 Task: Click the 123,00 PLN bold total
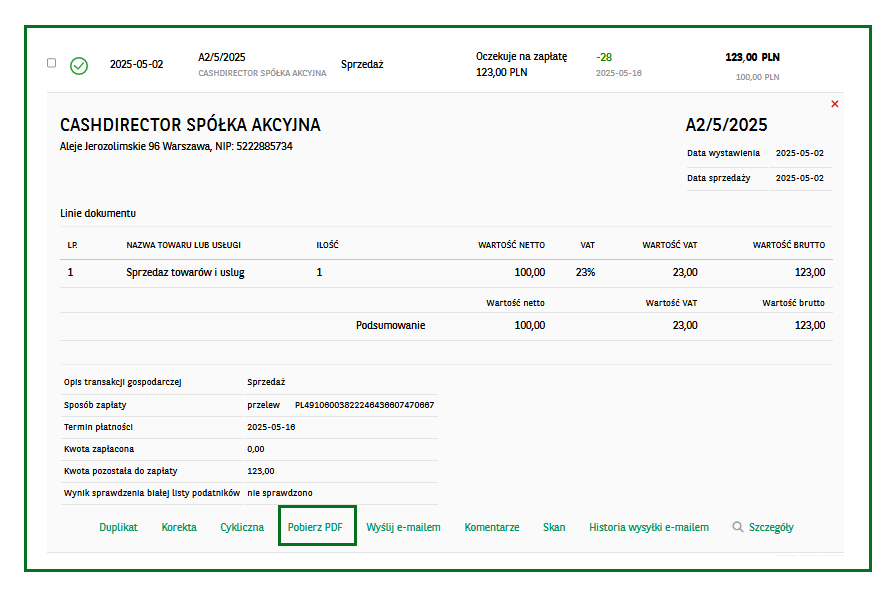coord(752,57)
